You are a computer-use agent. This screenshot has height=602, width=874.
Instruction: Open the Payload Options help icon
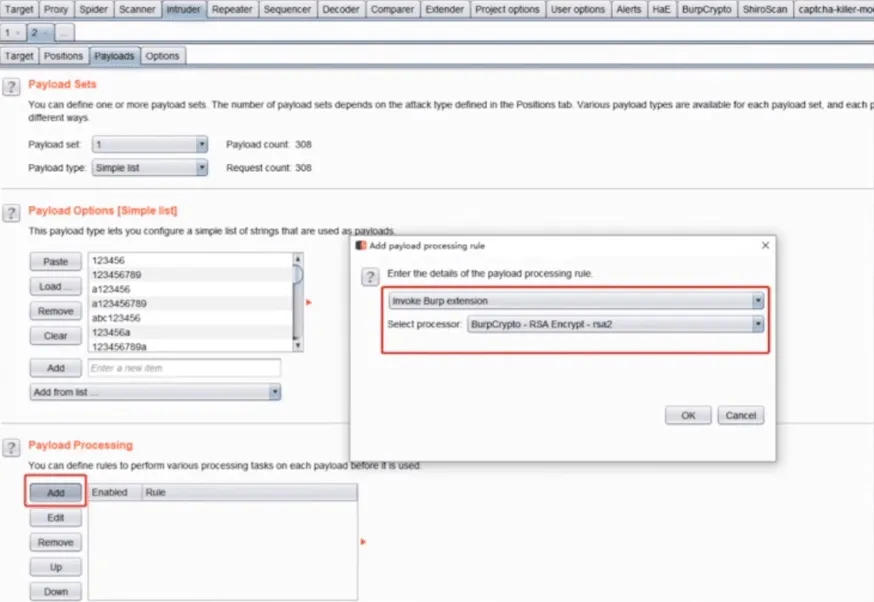pos(11,213)
